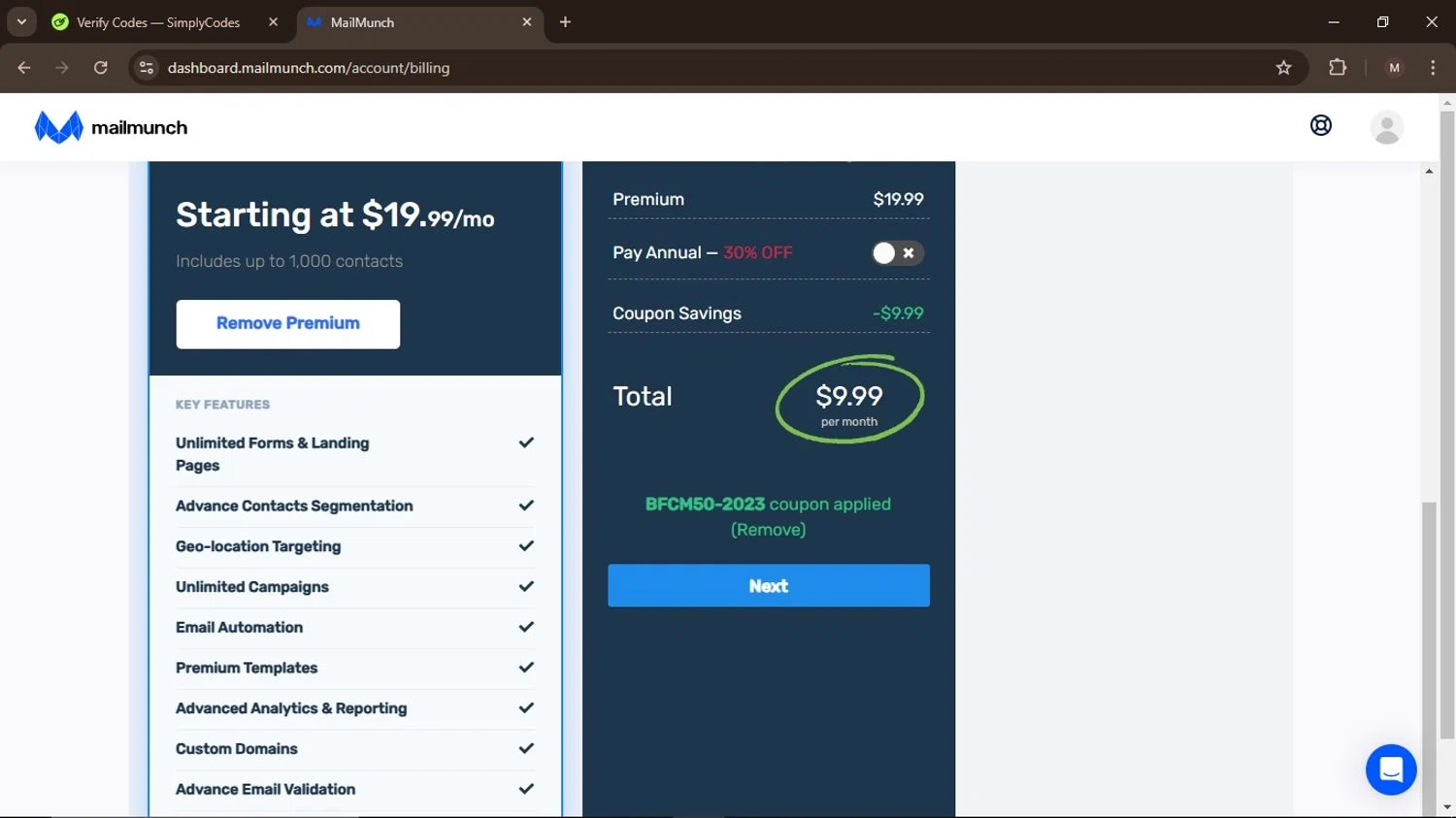The width and height of the screenshot is (1456, 818).
Task: Click checkmark beside Advanced Analytics & Reporting
Action: point(526,708)
